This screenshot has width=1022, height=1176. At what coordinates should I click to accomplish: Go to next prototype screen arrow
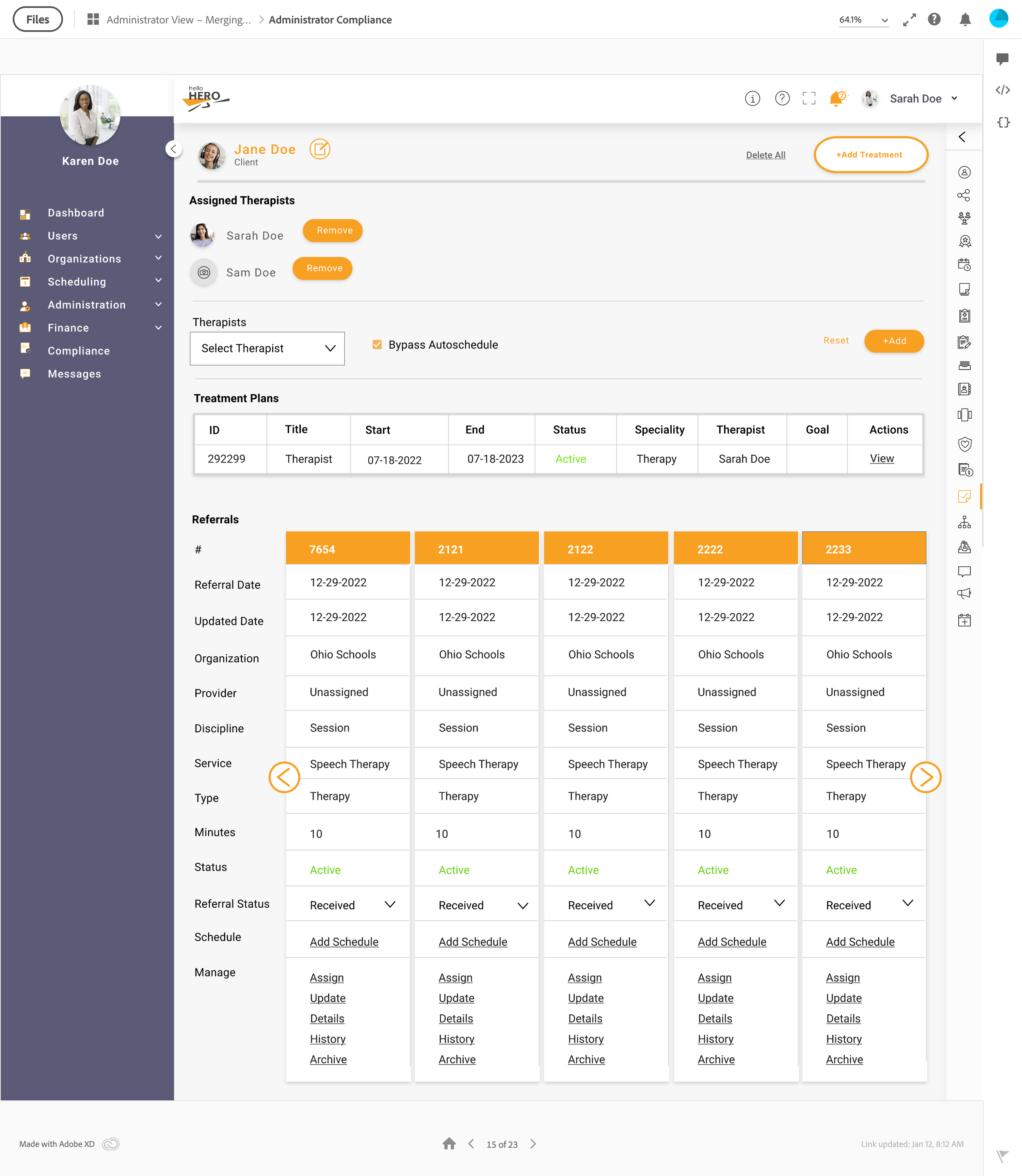click(533, 1143)
